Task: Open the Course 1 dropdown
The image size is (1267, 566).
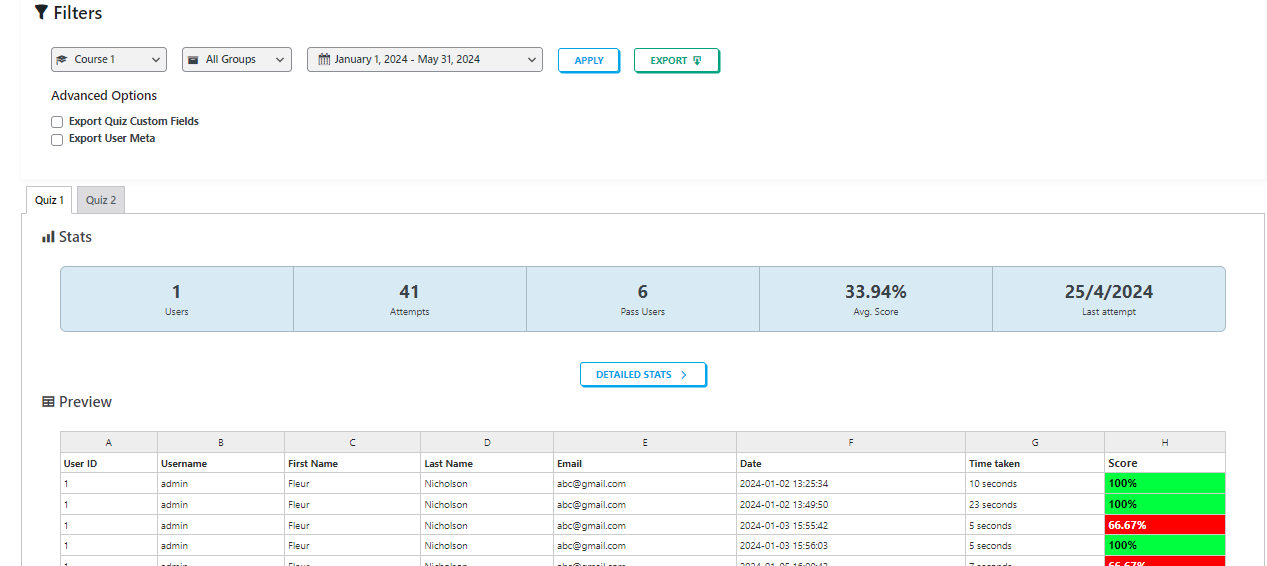Action: click(x=109, y=60)
